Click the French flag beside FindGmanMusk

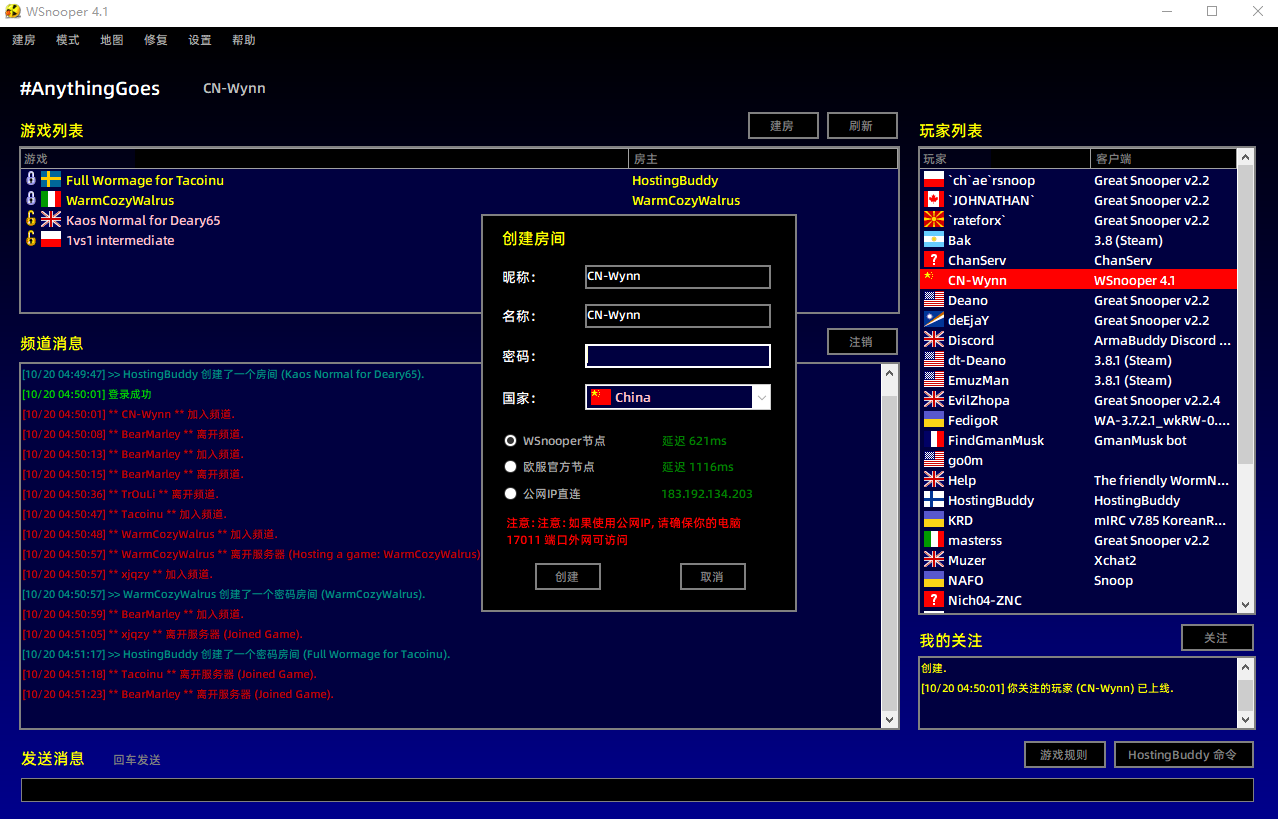click(x=934, y=440)
